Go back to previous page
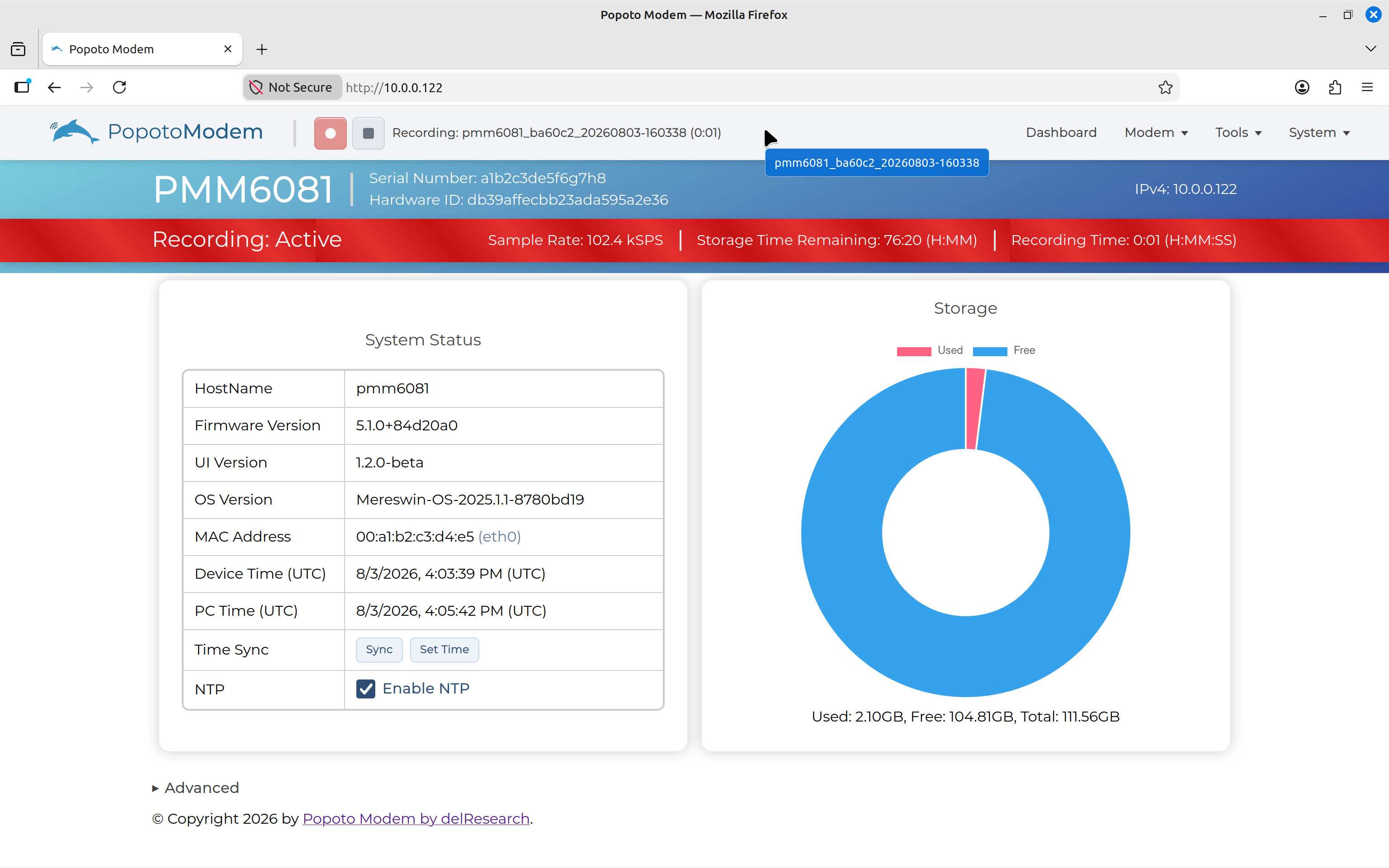The width and height of the screenshot is (1389, 868). coord(55,87)
